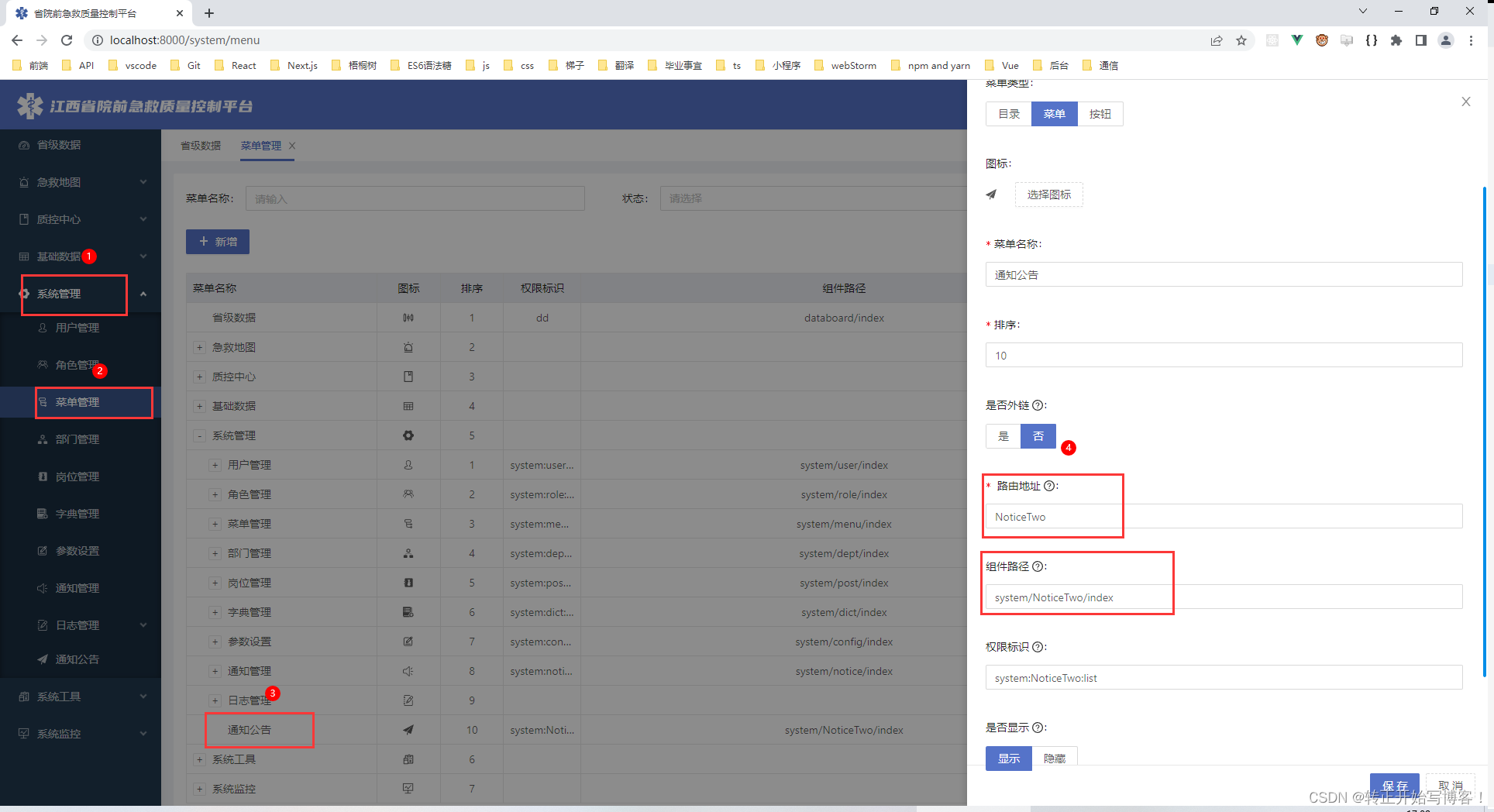The width and height of the screenshot is (1494, 812).
Task: Open 部门管理 in the sidebar
Action: [x=77, y=439]
